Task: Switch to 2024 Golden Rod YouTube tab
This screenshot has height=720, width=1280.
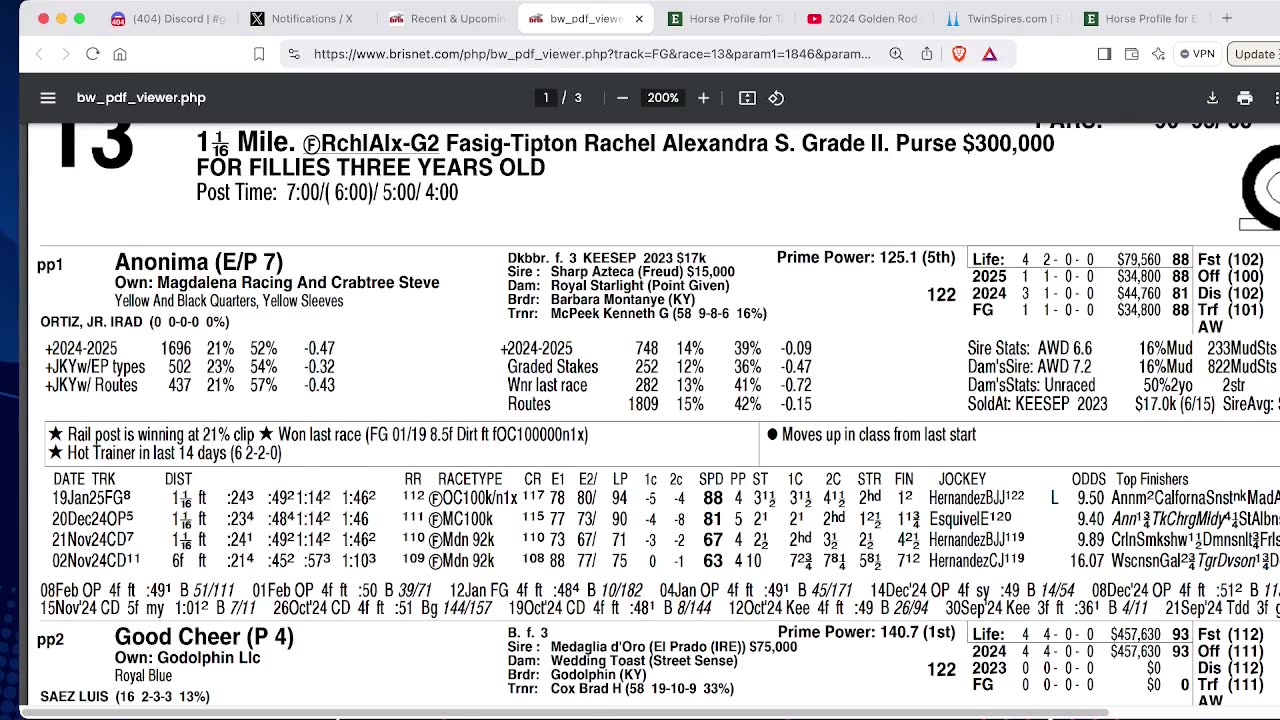Action: [x=864, y=18]
